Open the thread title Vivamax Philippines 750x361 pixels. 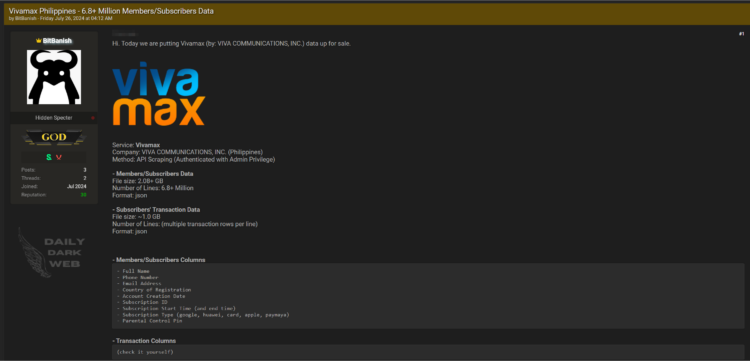[x=111, y=11]
